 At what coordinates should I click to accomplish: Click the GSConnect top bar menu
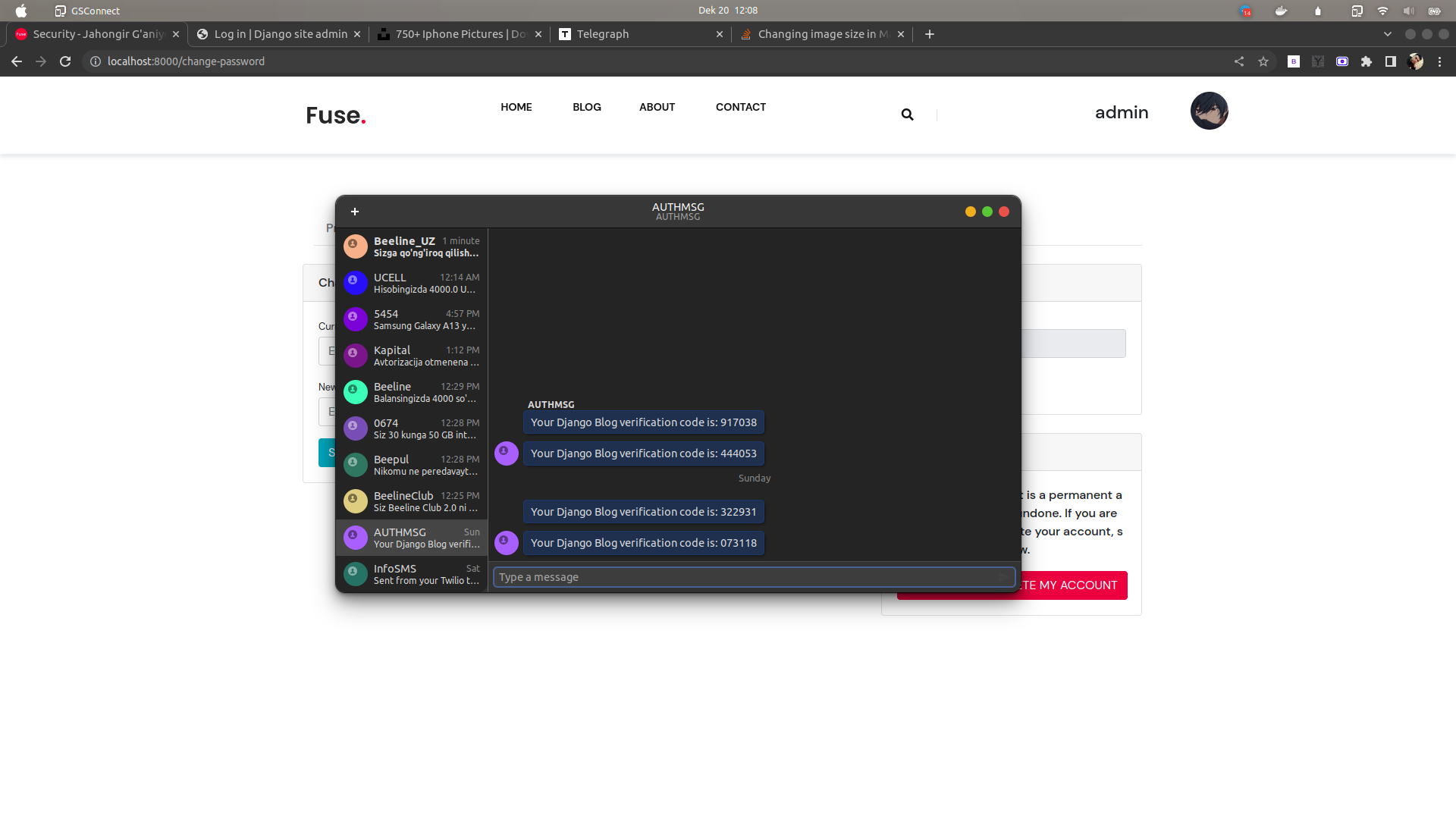(x=87, y=11)
